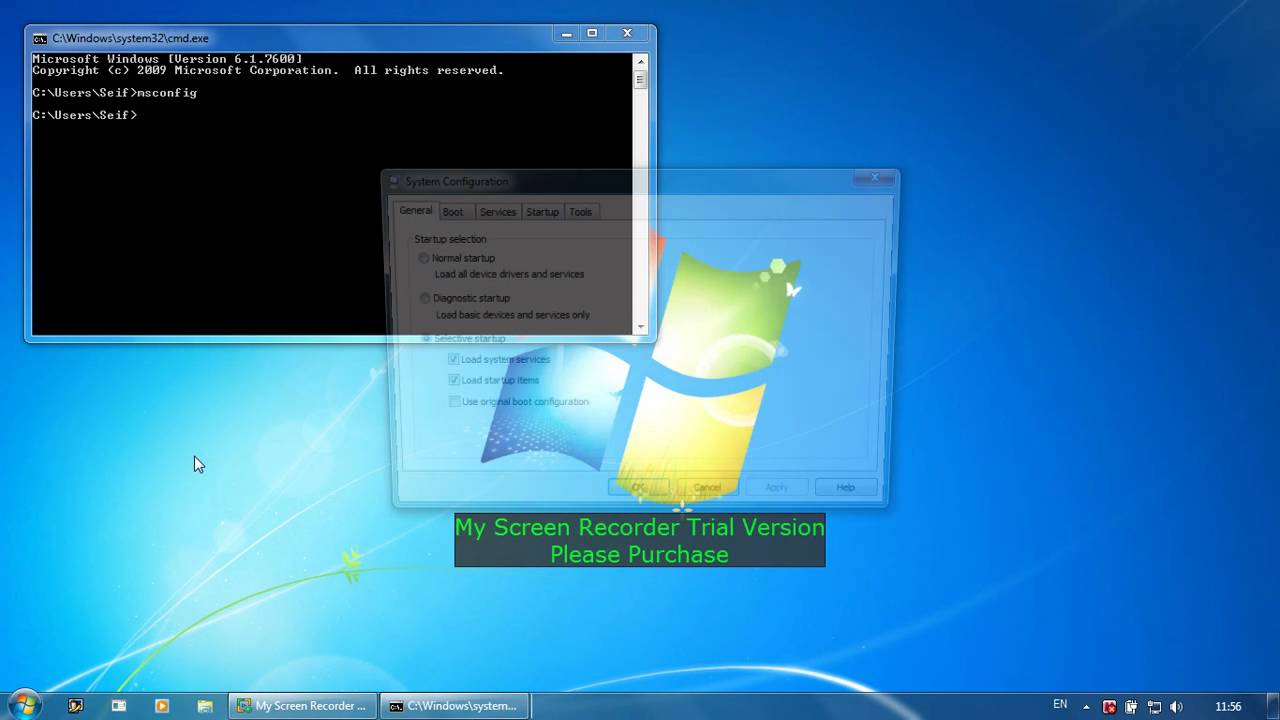
Task: Click OK in System Configuration
Action: pyautogui.click(x=639, y=487)
